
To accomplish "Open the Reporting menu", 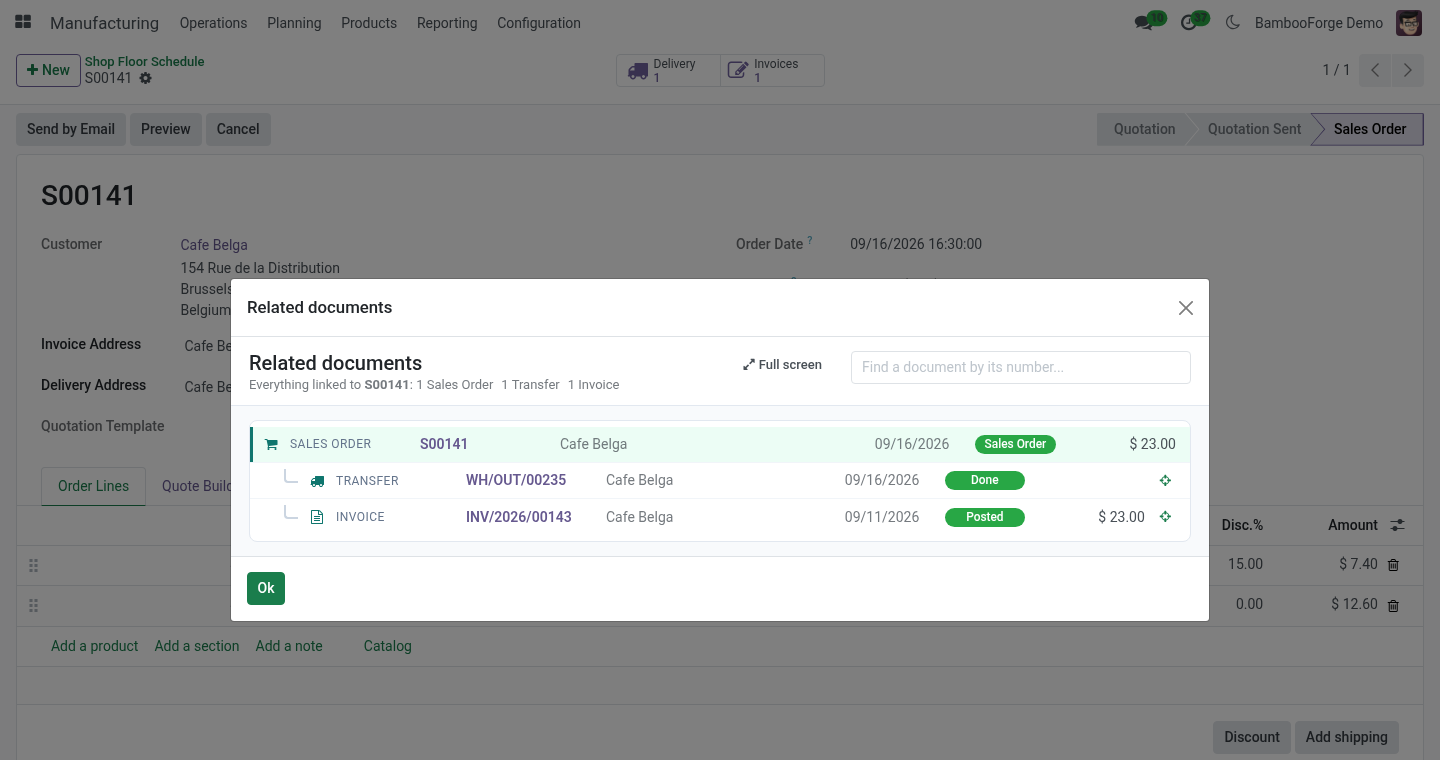I will (x=447, y=23).
